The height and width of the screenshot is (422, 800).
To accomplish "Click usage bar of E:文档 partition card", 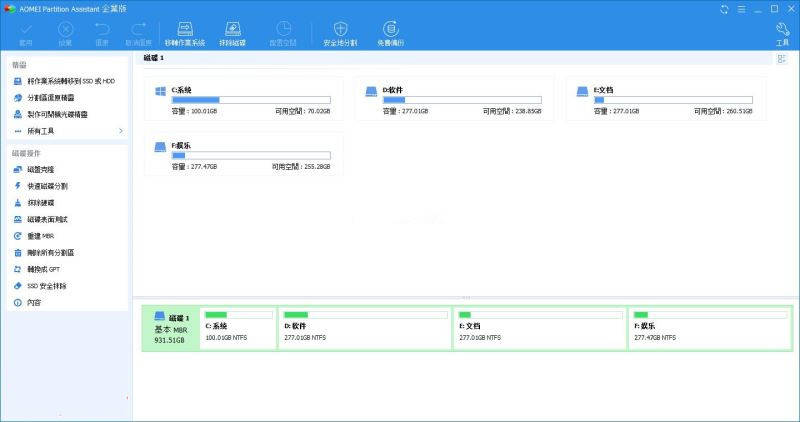I will coord(673,100).
